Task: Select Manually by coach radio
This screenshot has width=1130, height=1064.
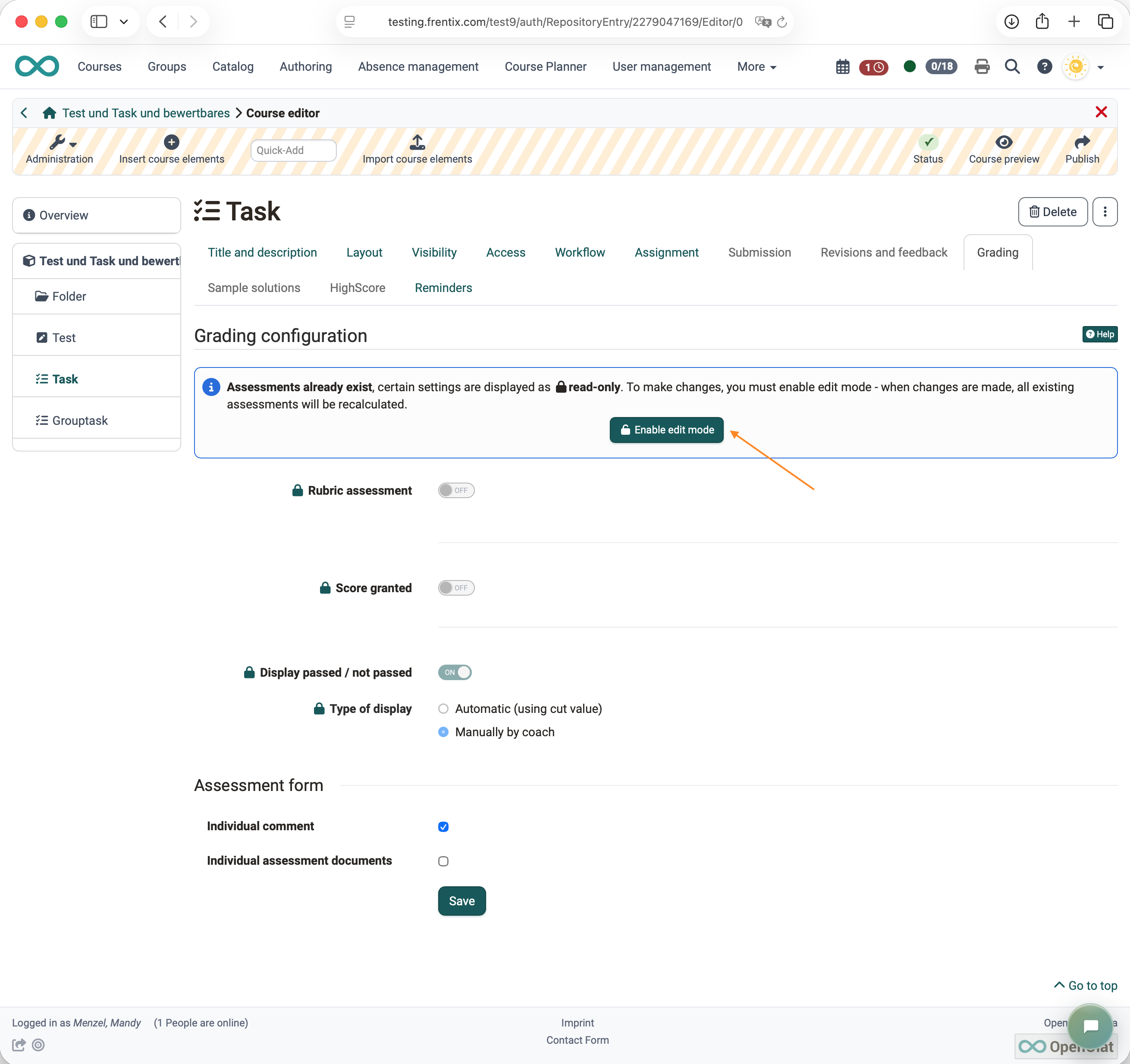Action: (x=443, y=732)
